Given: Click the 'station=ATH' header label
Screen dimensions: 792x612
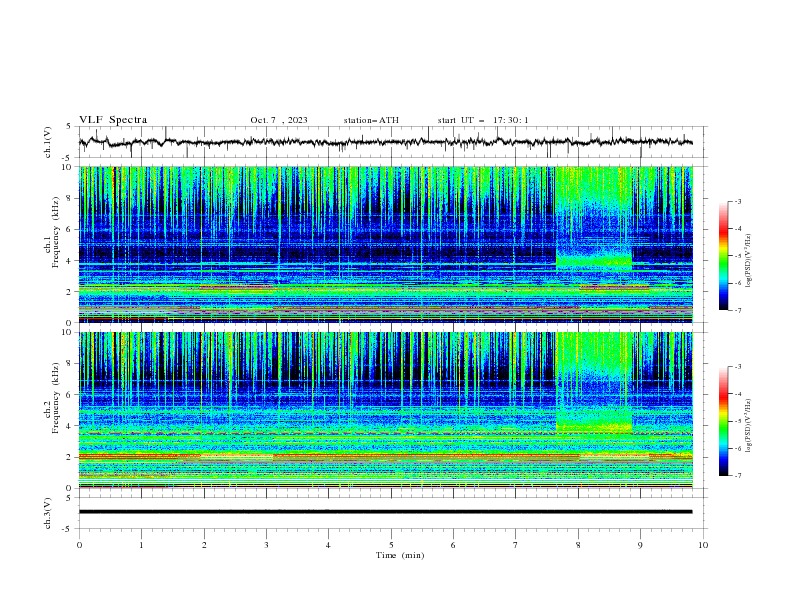Looking at the screenshot, I should click(x=371, y=120).
